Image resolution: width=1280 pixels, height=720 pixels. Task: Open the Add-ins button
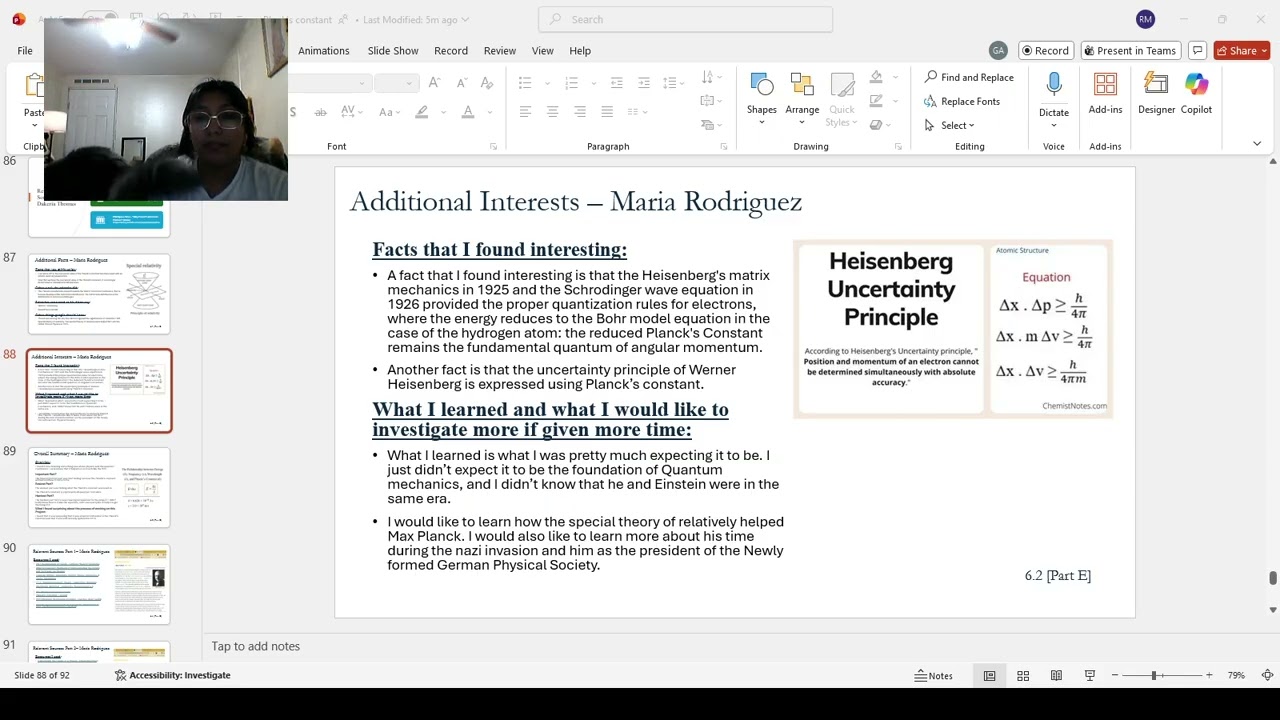point(1105,94)
